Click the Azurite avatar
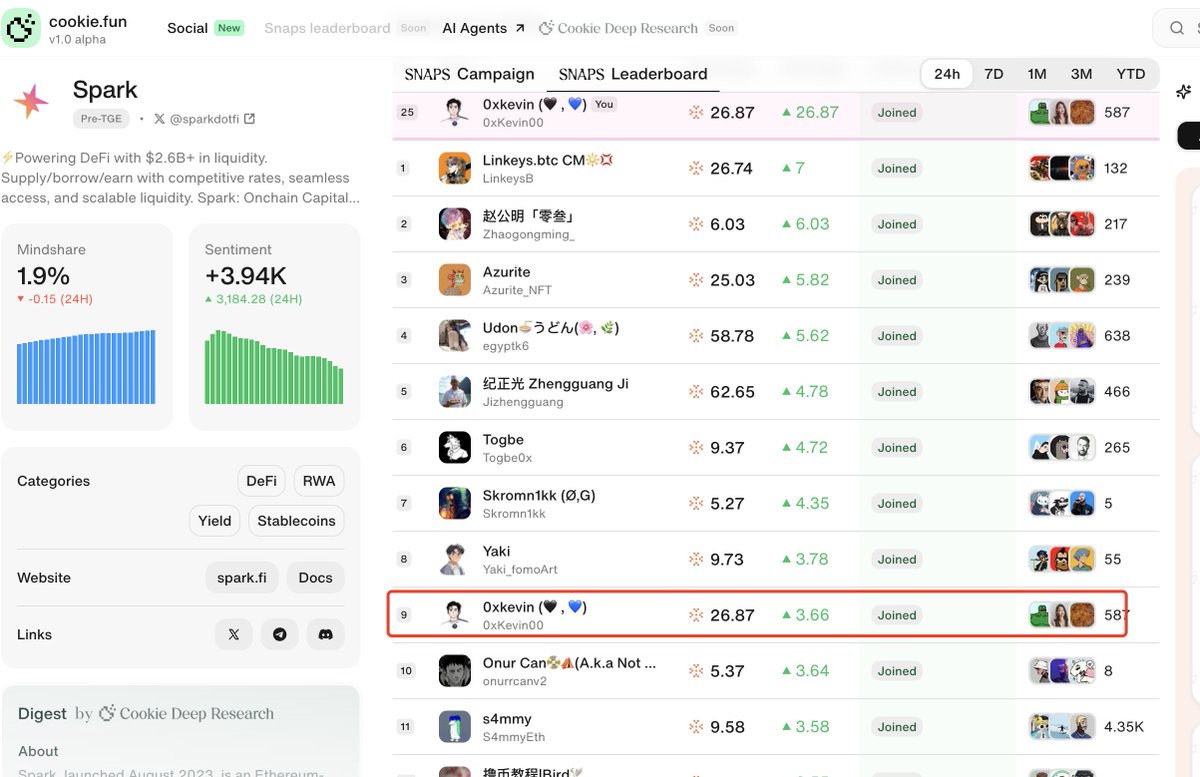The image size is (1200, 777). [x=455, y=280]
